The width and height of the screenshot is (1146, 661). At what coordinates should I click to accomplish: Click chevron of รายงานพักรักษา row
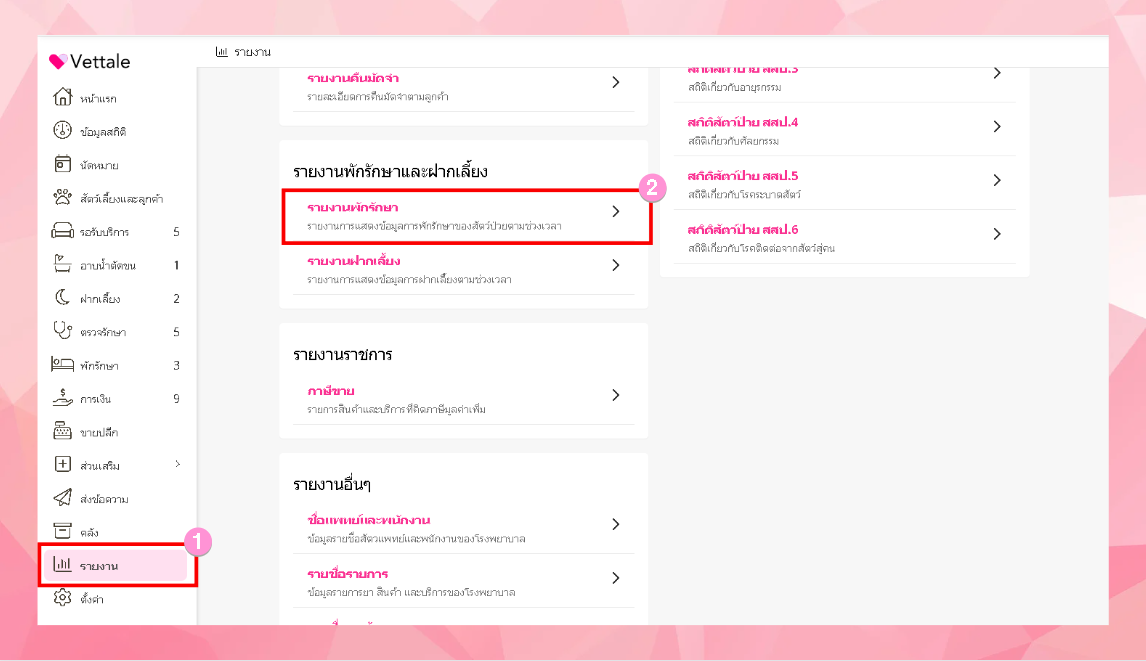tap(615, 211)
